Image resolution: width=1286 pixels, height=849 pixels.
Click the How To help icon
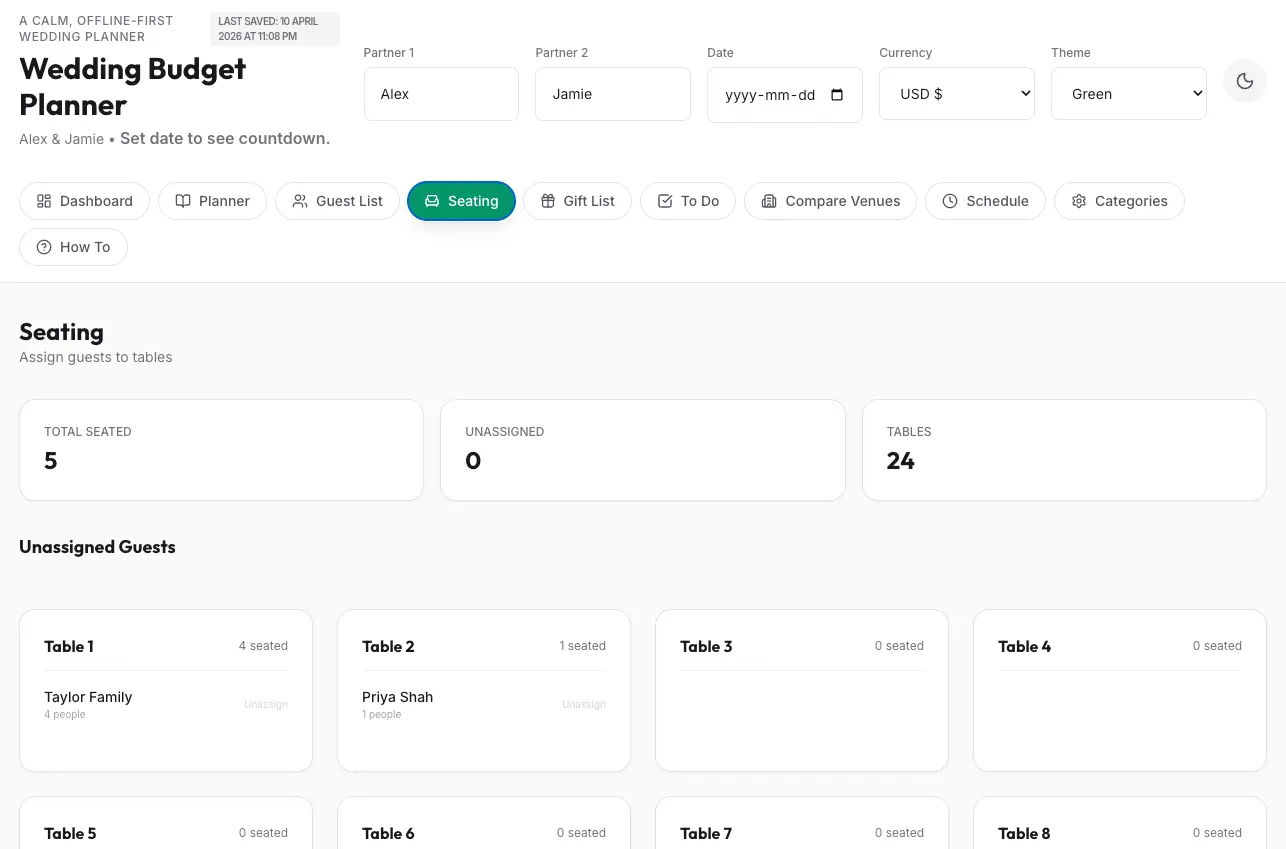pyautogui.click(x=44, y=247)
